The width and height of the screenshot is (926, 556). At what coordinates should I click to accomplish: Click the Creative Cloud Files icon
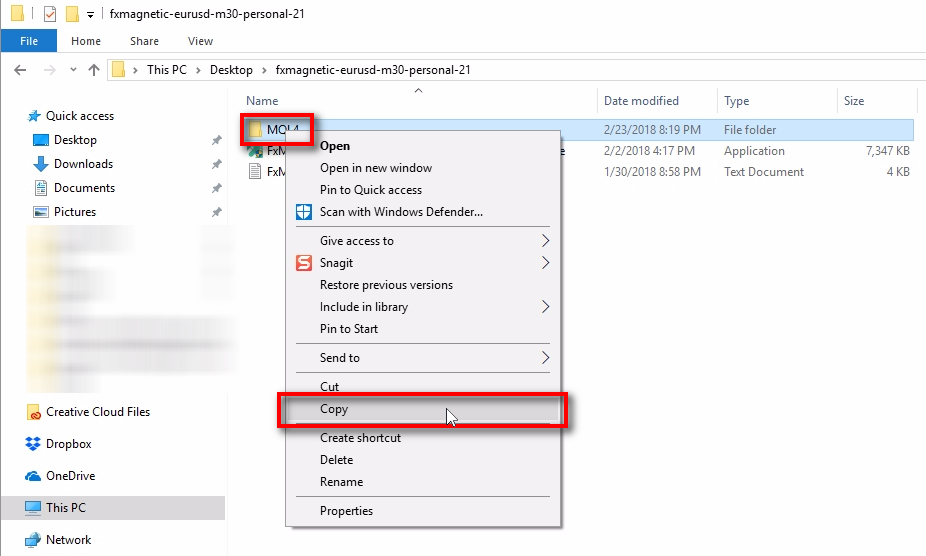[x=34, y=412]
